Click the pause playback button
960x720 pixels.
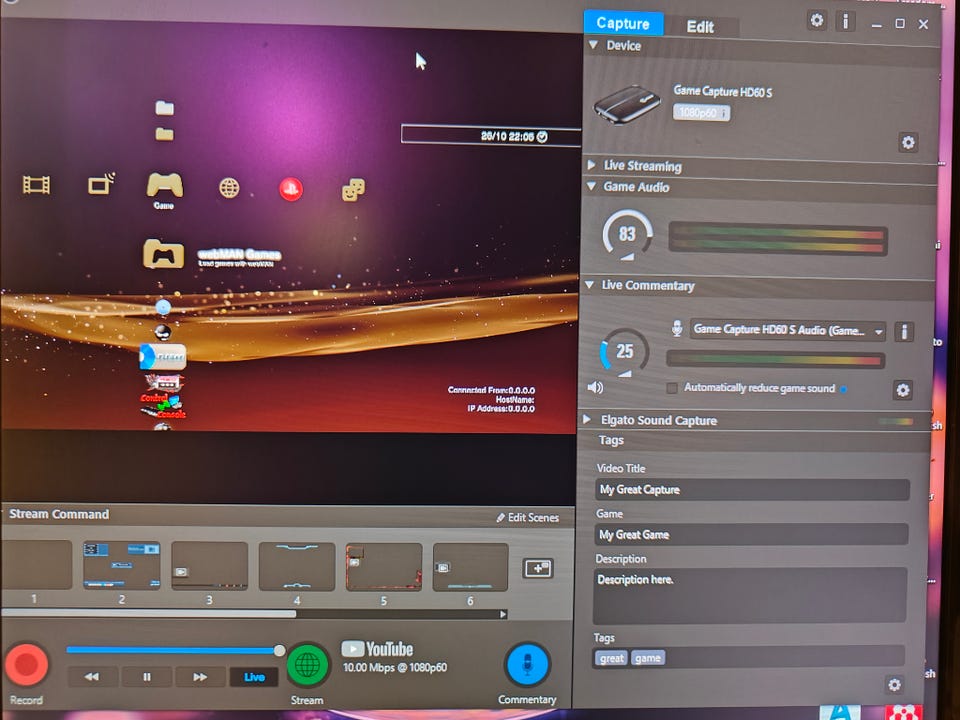146,677
